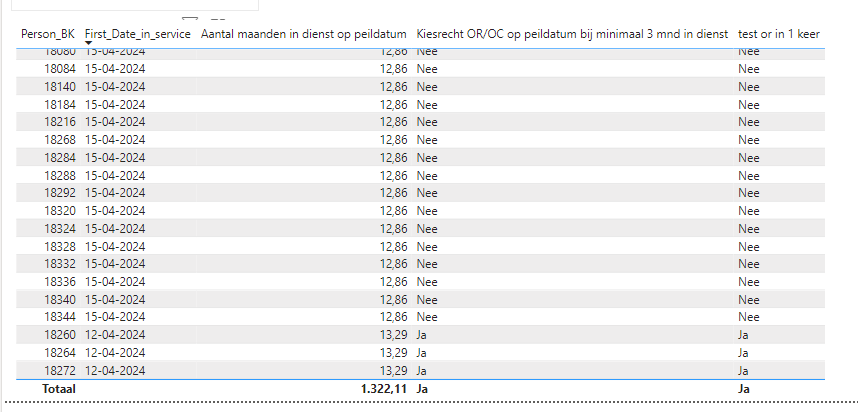Image resolution: width=858 pixels, height=412 pixels.
Task: Click Kiesrecht 'Ja' in row 18264
Action: tap(421, 352)
